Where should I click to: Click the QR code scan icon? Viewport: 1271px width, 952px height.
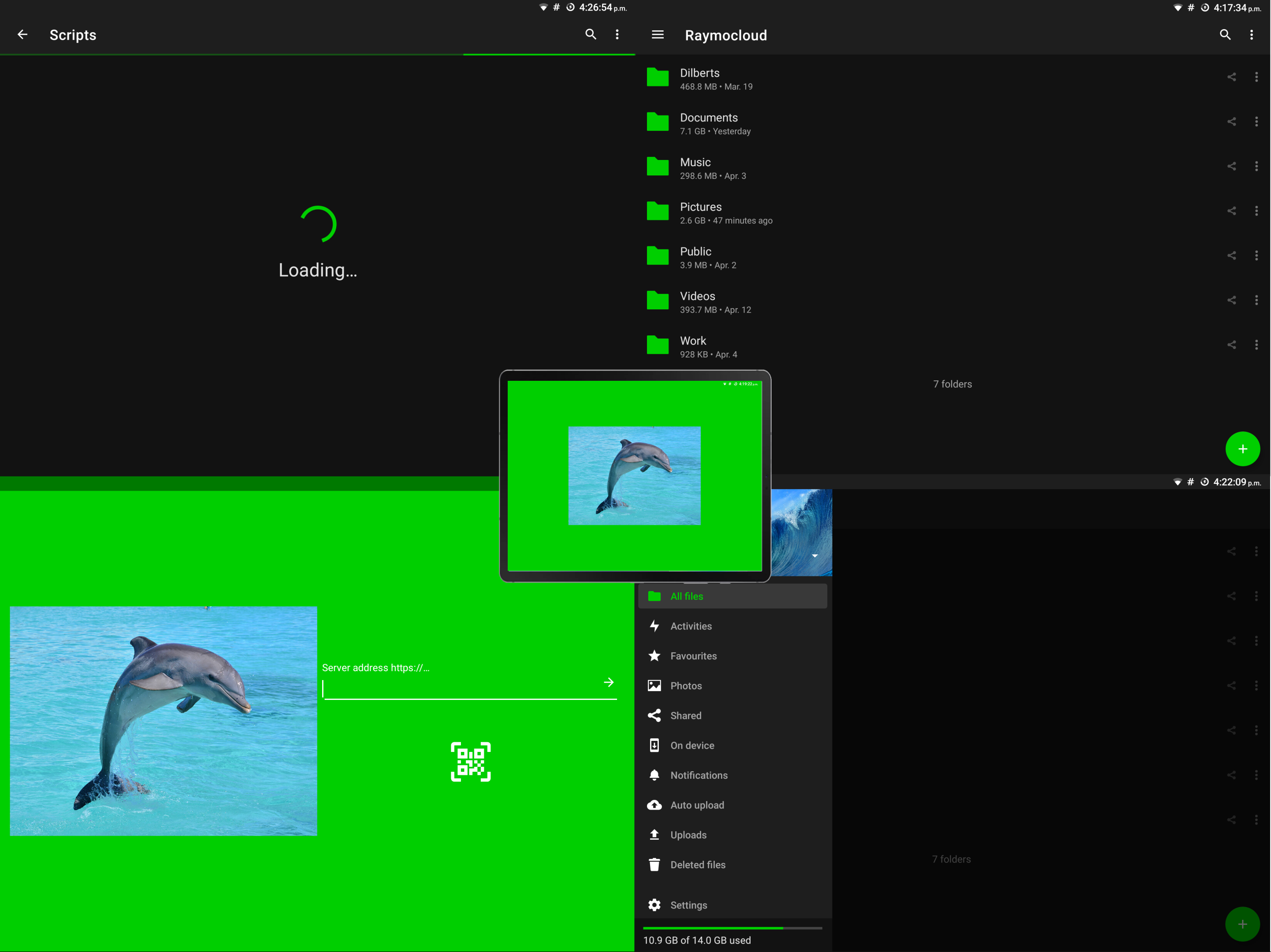point(470,761)
